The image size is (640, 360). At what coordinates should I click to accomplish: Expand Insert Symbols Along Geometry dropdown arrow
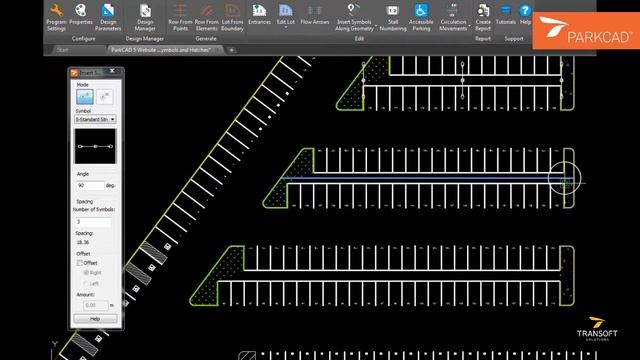coord(376,25)
